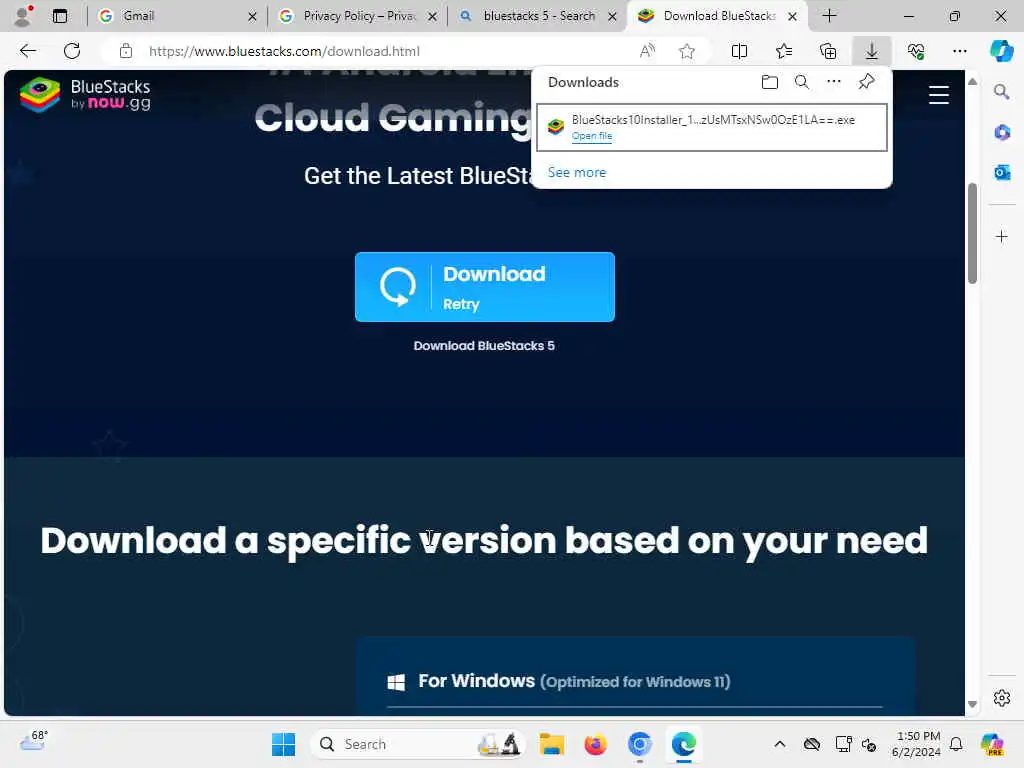Open Chrome from the taskbar
The image size is (1024, 768).
click(x=639, y=744)
